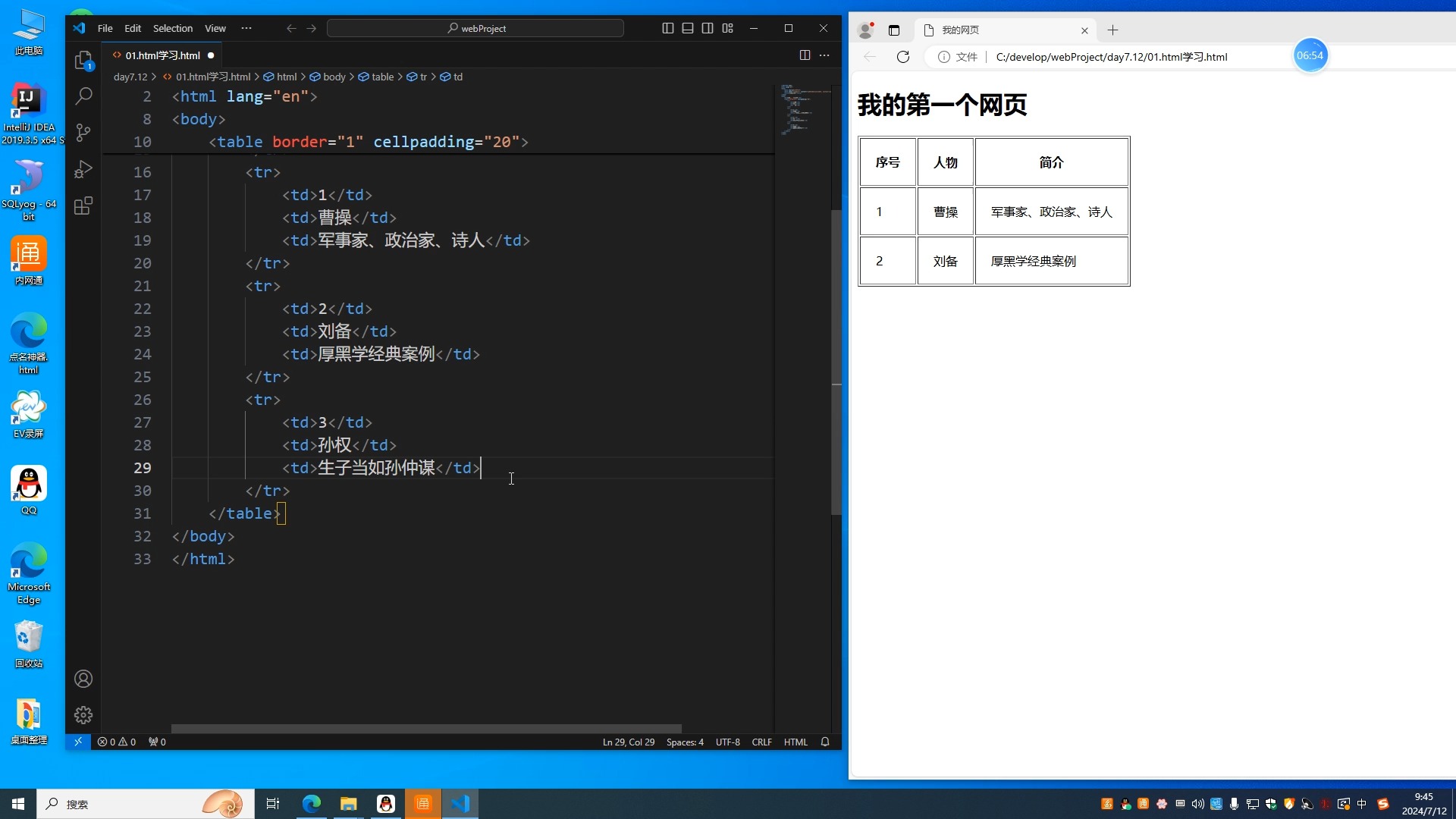Viewport: 1456px width, 819px height.
Task: Expand the html breadcrumb item
Action: point(280,77)
